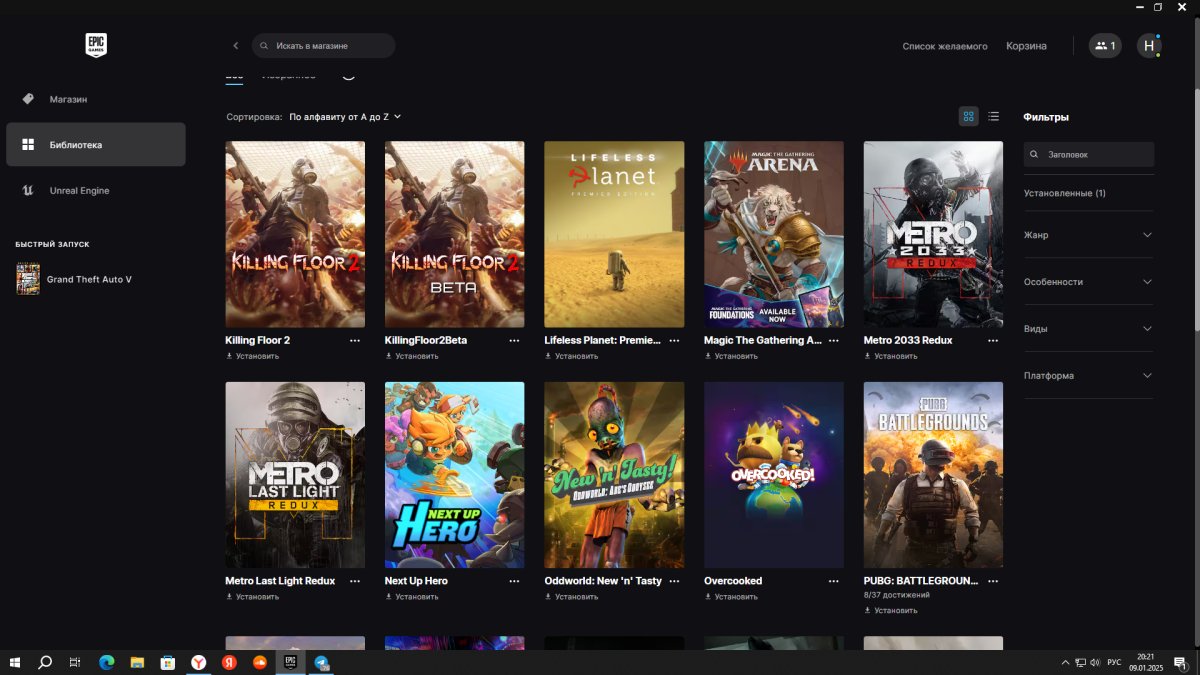Open File Explorer from the taskbar

(137, 662)
